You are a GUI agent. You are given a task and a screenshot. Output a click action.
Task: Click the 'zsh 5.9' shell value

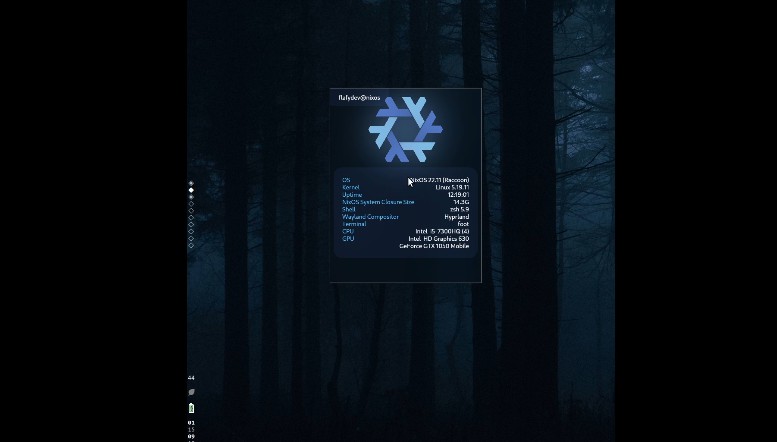pos(459,209)
